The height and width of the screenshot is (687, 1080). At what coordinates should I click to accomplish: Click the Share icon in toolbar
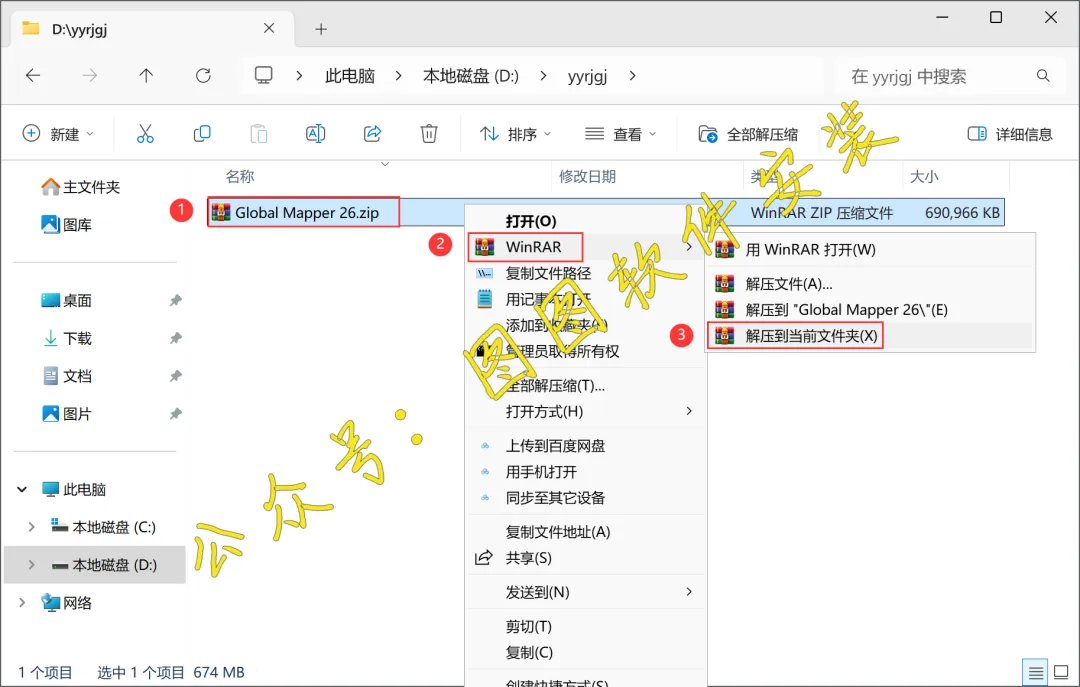(373, 134)
